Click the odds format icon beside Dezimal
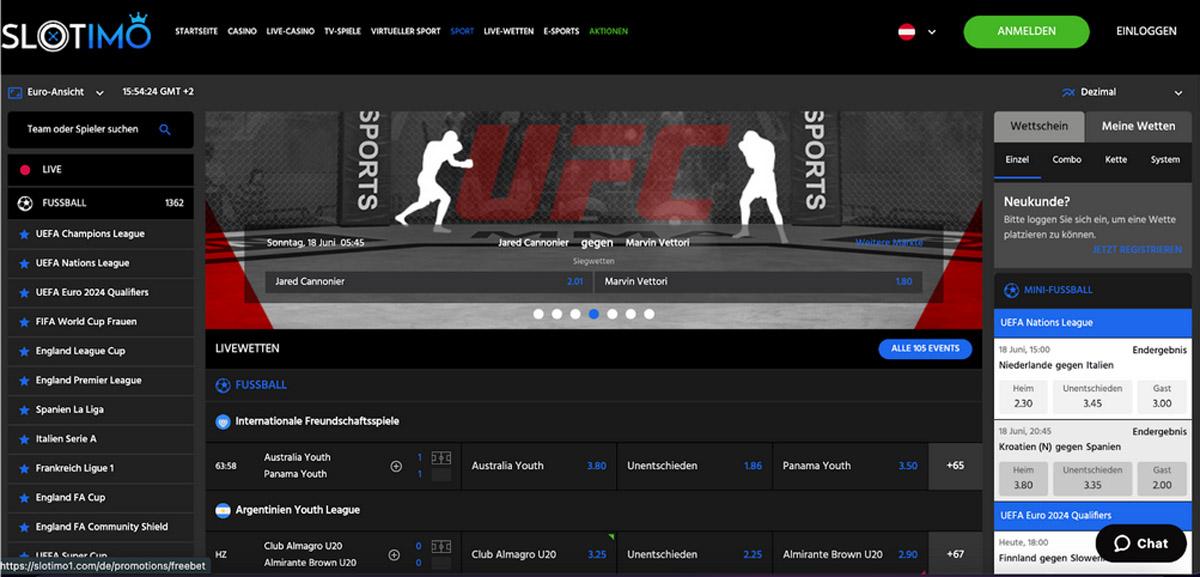Image resolution: width=1200 pixels, height=577 pixels. click(x=1069, y=92)
